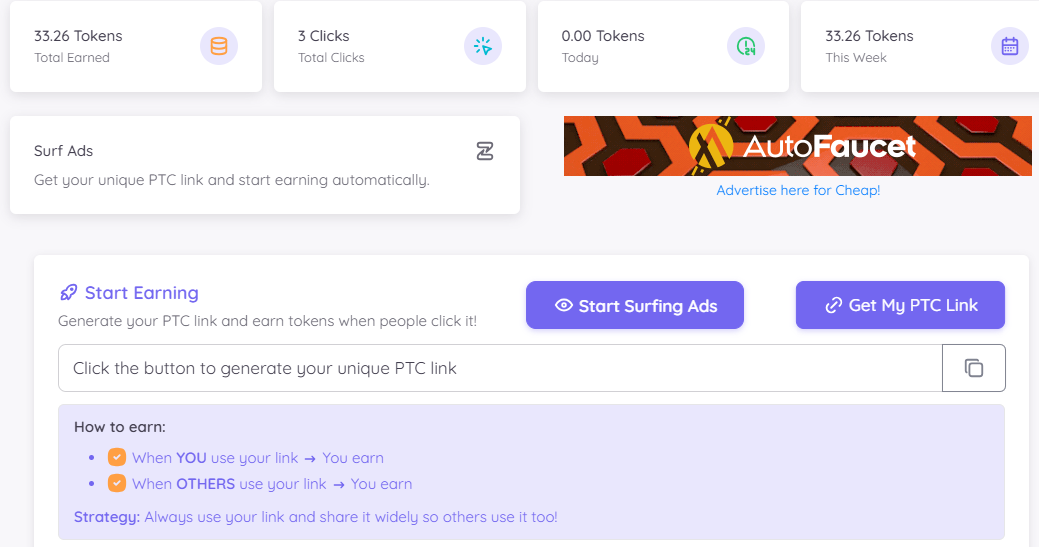Image resolution: width=1039 pixels, height=547 pixels.
Task: Click the unique PTC link input field
Action: [500, 368]
